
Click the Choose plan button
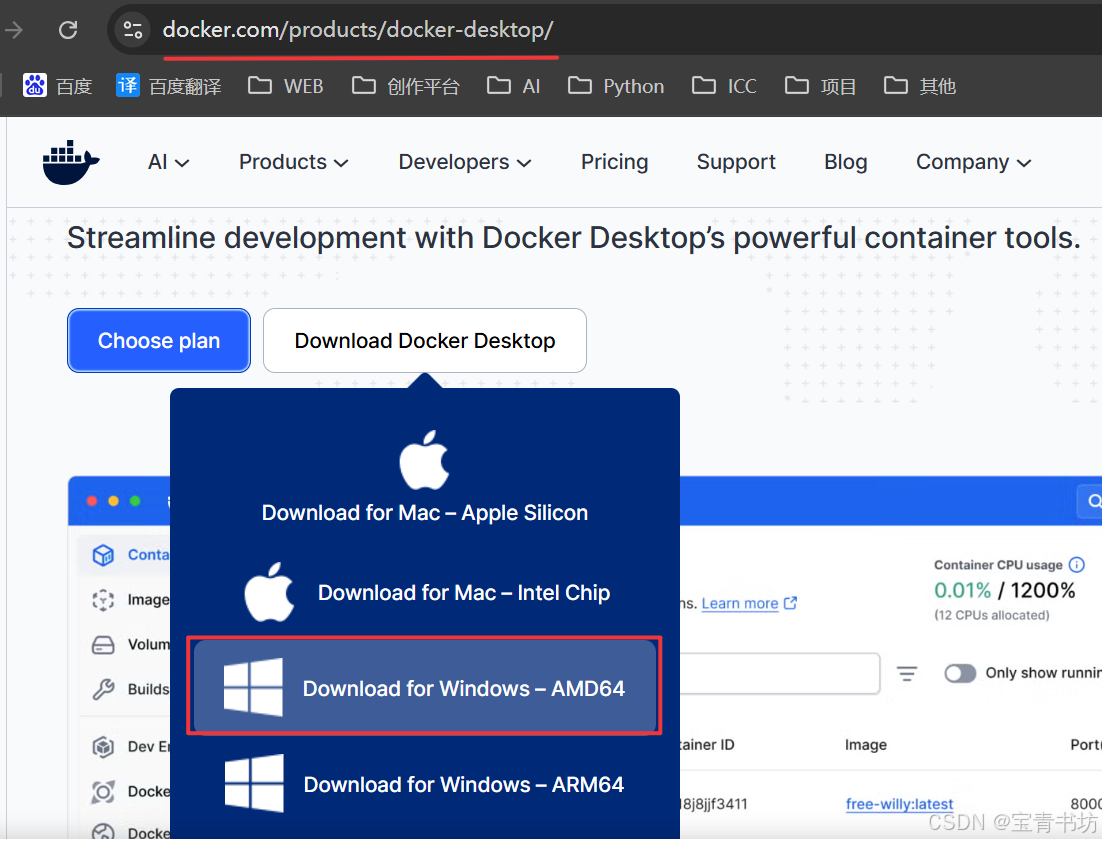pos(159,340)
